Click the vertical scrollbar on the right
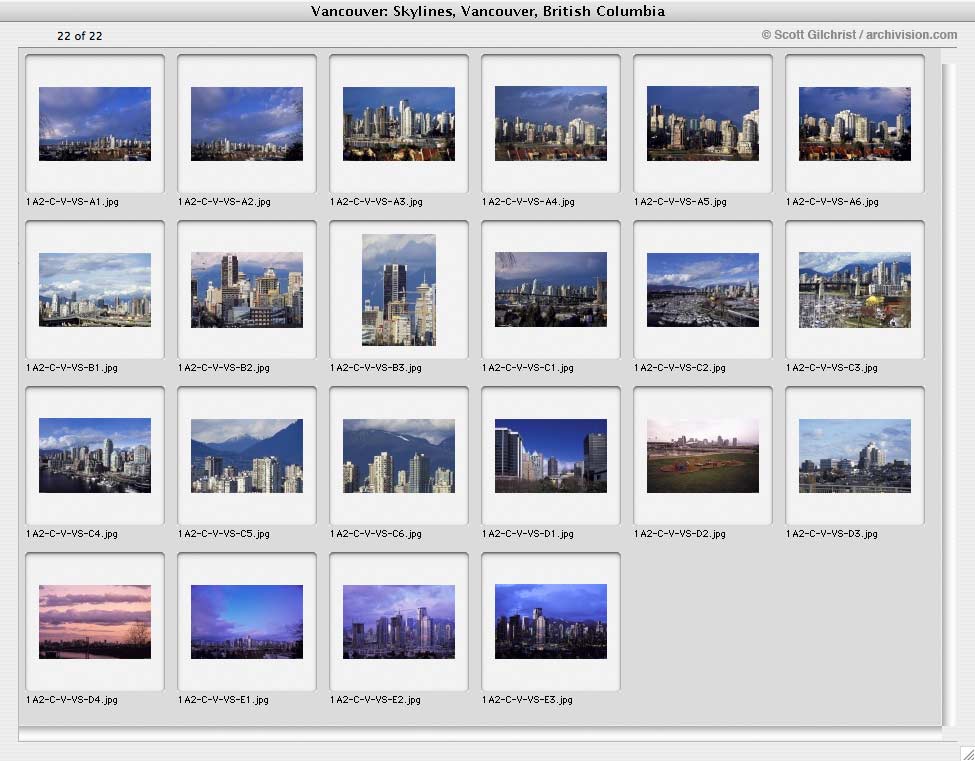The image size is (975, 761). tap(948, 394)
